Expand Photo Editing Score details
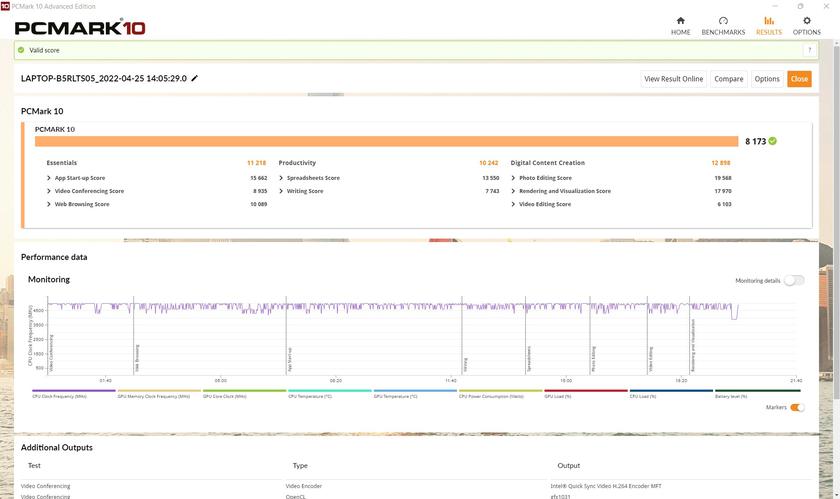840x499 pixels. 513,178
